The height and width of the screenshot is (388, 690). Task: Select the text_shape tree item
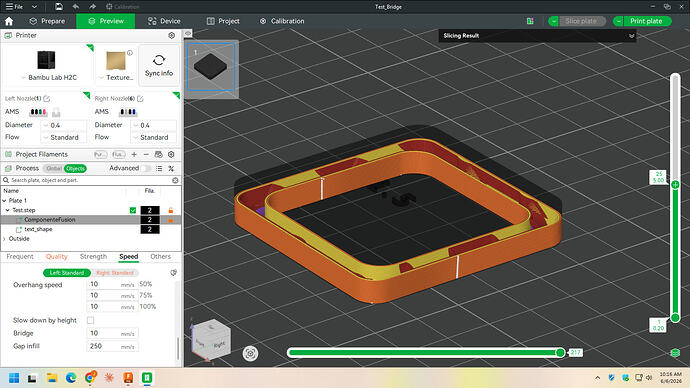click(x=38, y=230)
